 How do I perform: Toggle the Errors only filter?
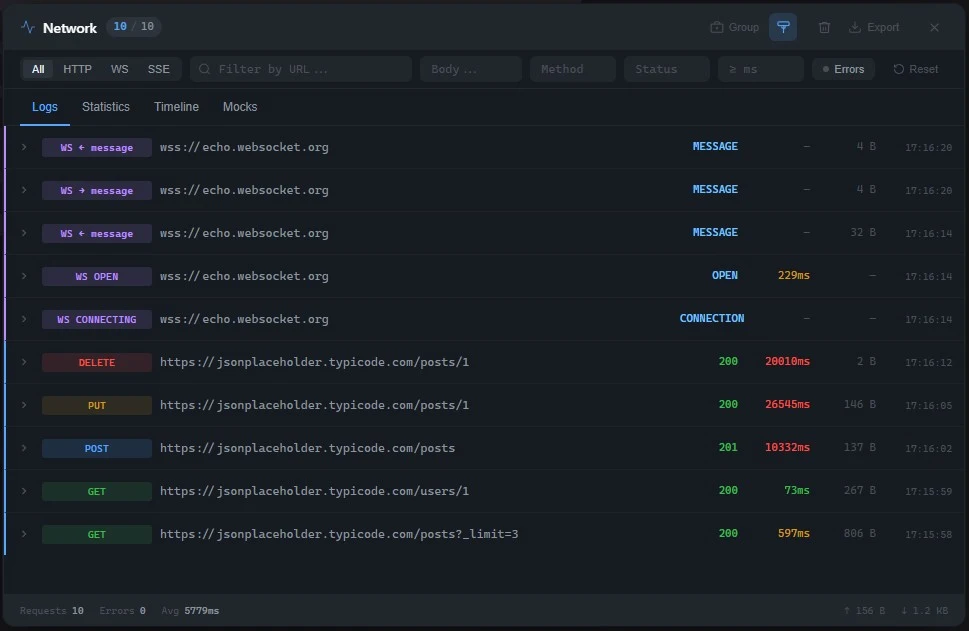pos(843,69)
